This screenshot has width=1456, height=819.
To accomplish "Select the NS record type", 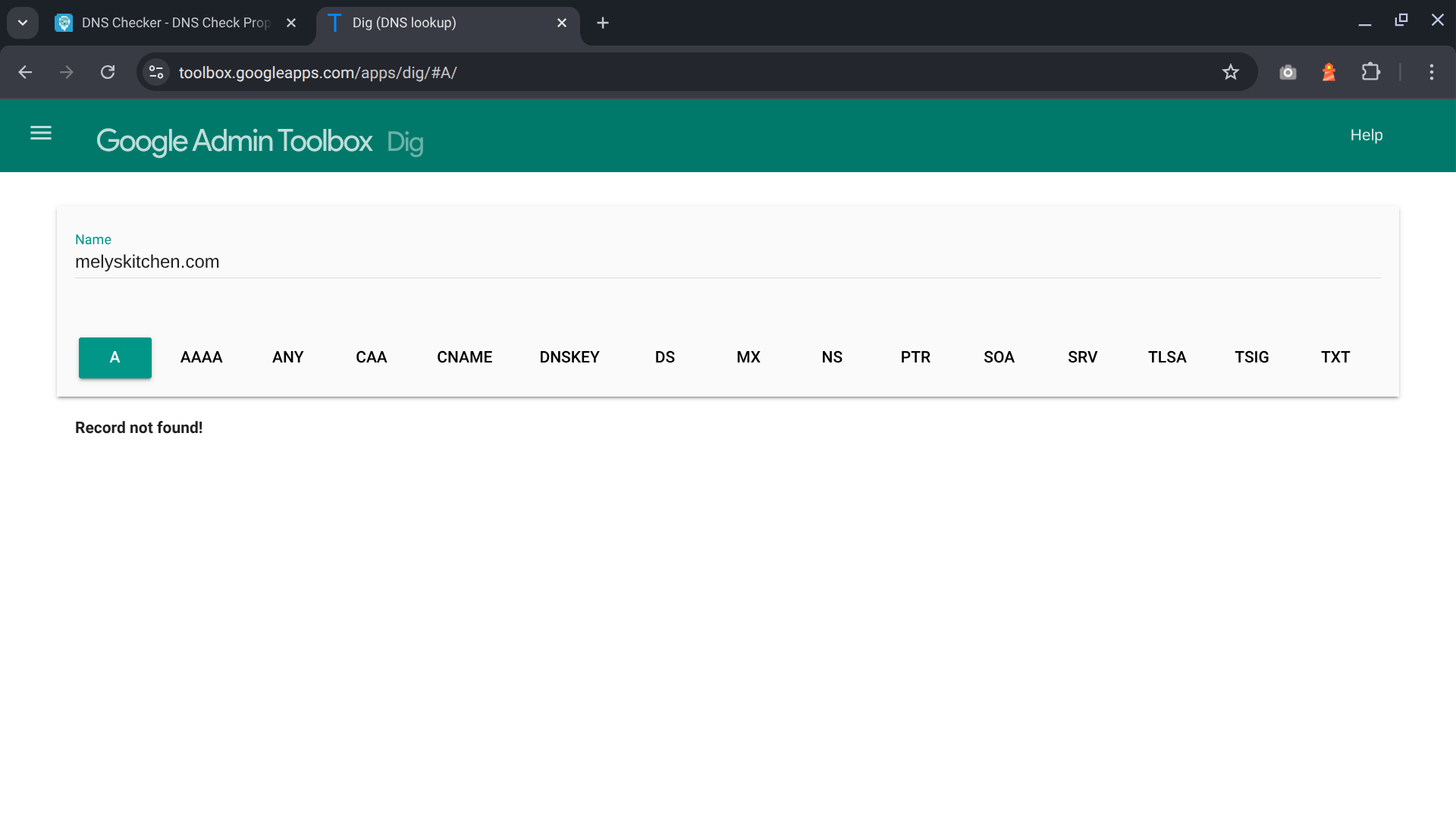I will click(832, 357).
